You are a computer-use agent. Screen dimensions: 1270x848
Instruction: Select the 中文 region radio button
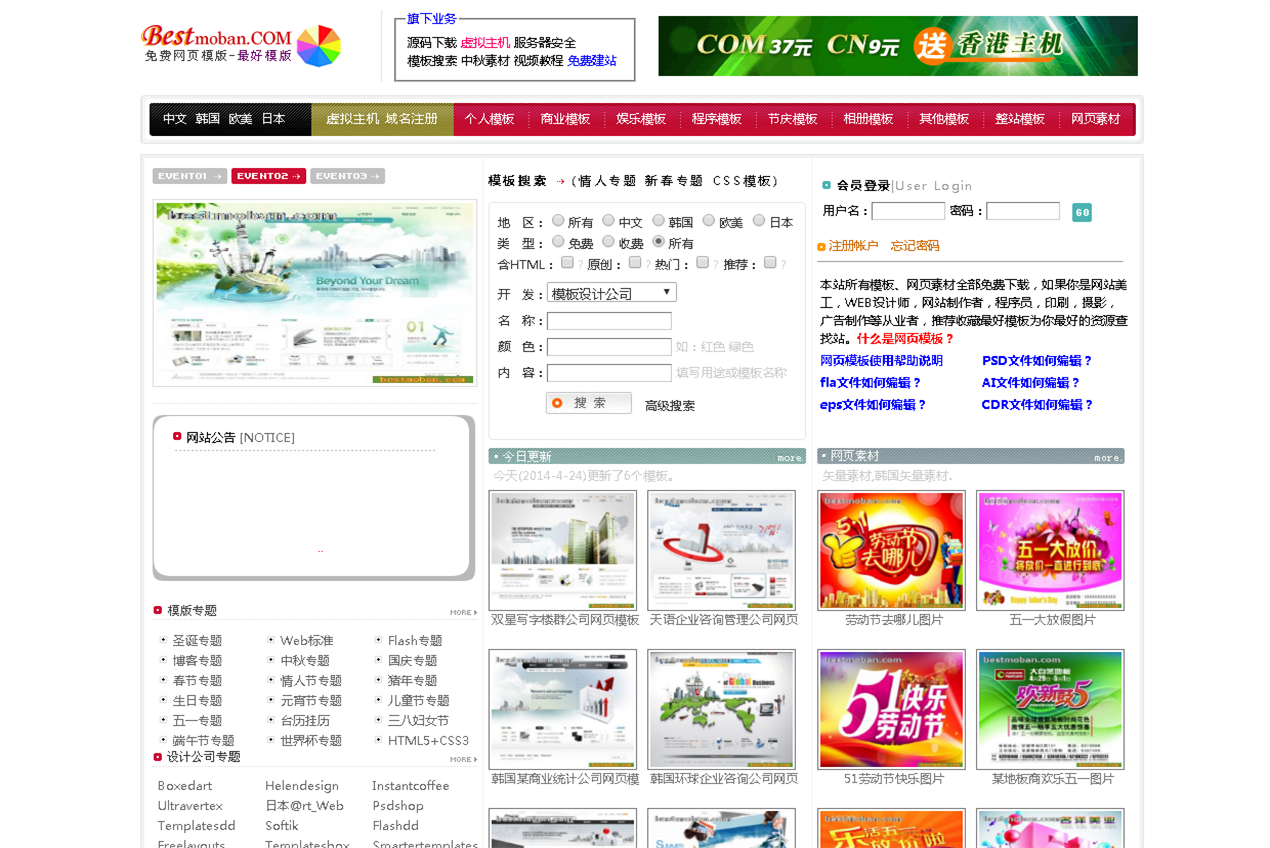(x=608, y=221)
